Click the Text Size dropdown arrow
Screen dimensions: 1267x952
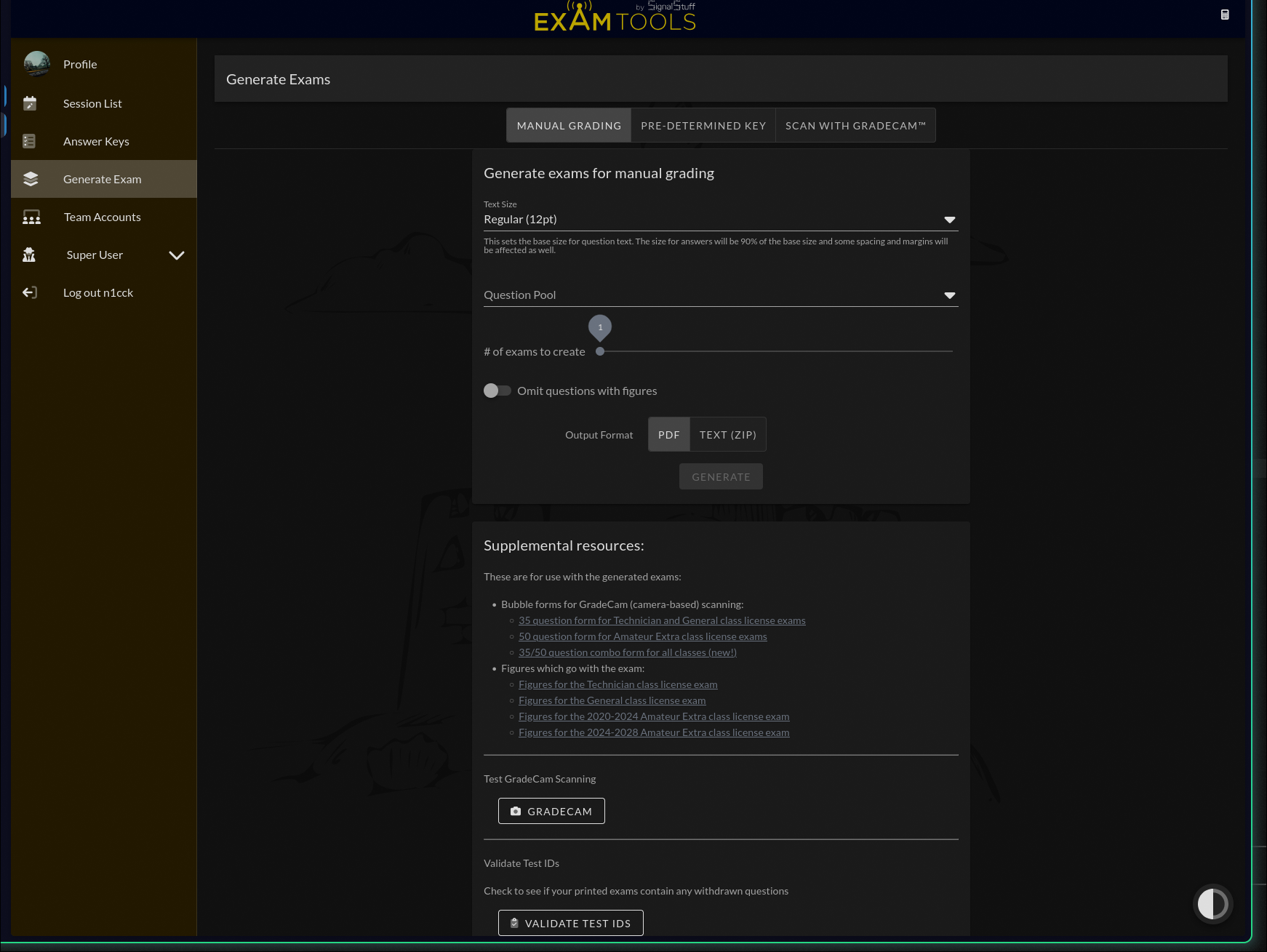(x=949, y=220)
